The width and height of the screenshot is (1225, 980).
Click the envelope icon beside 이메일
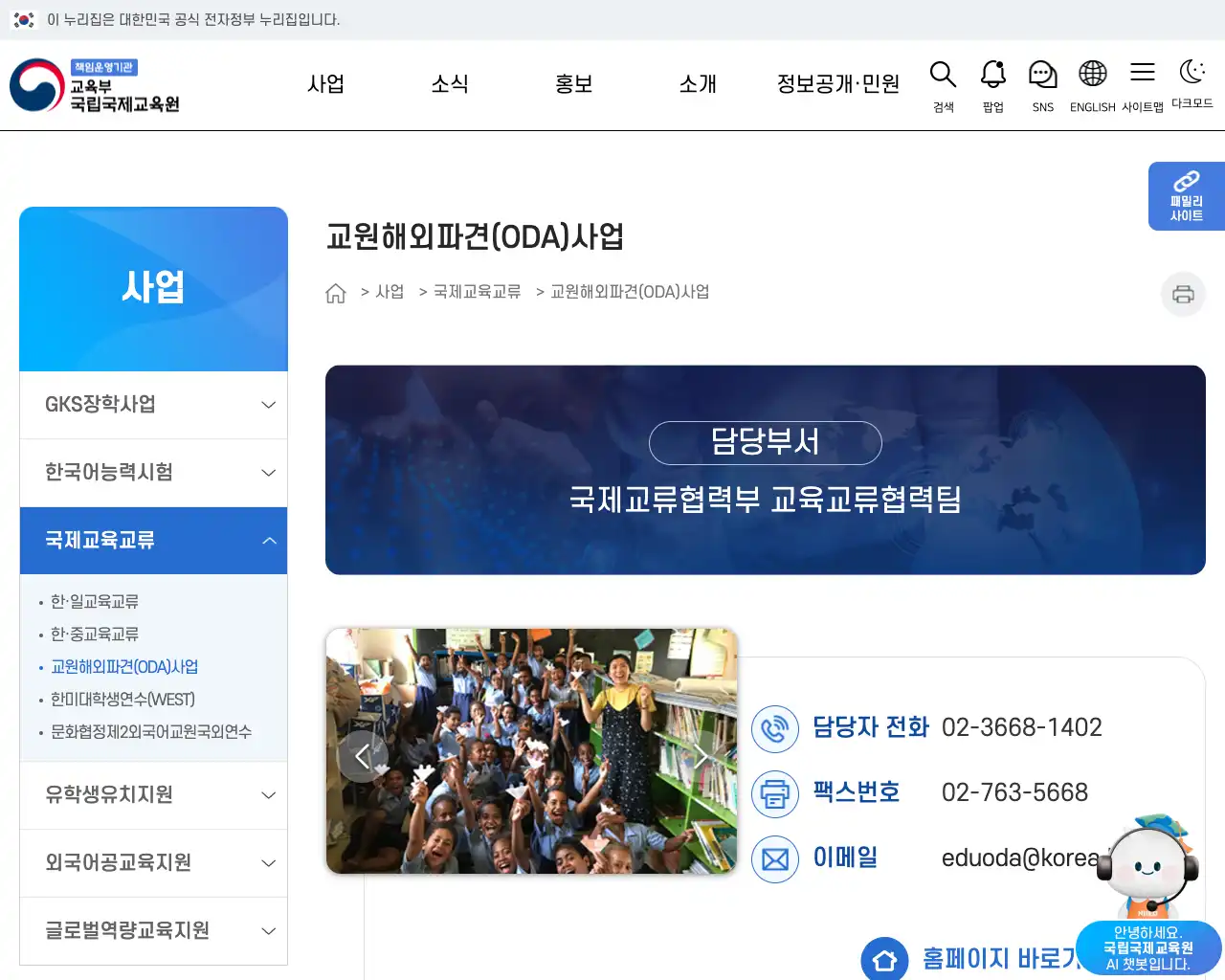click(775, 858)
